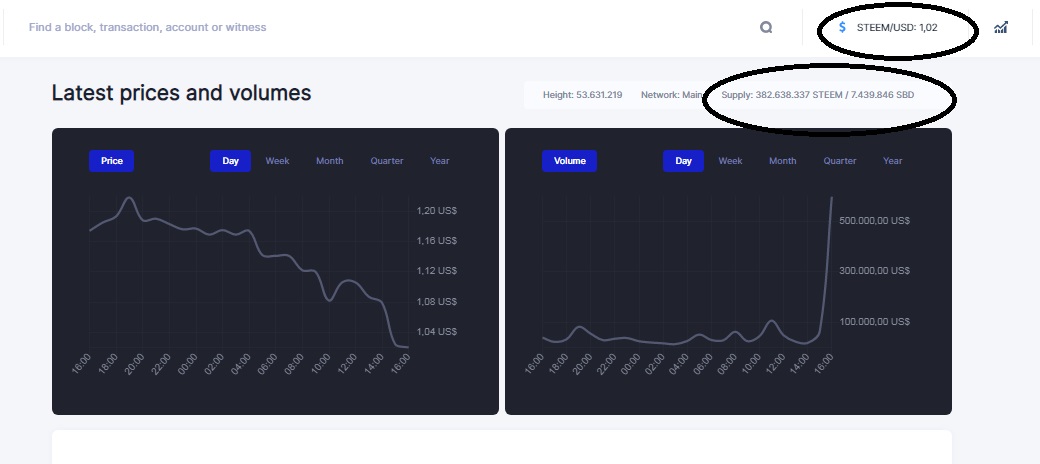Switch Price chart to Month range
Viewport: 1040px width, 464px height.
(330, 161)
